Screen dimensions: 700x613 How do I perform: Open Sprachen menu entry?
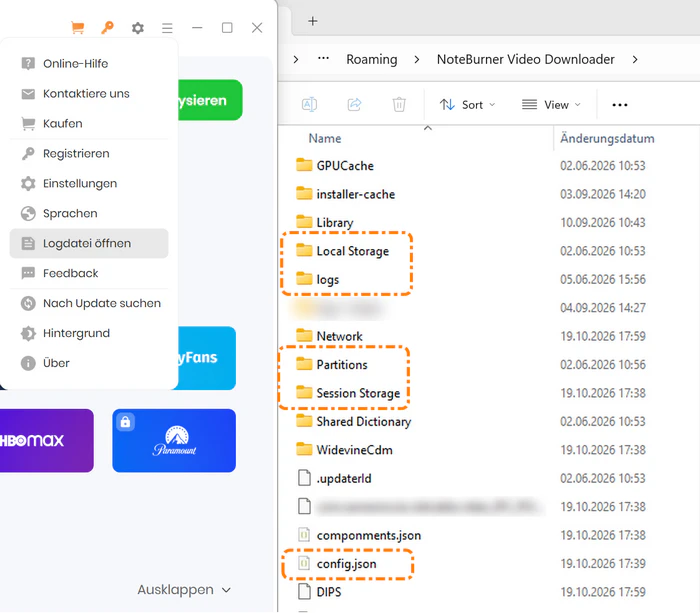89,213
